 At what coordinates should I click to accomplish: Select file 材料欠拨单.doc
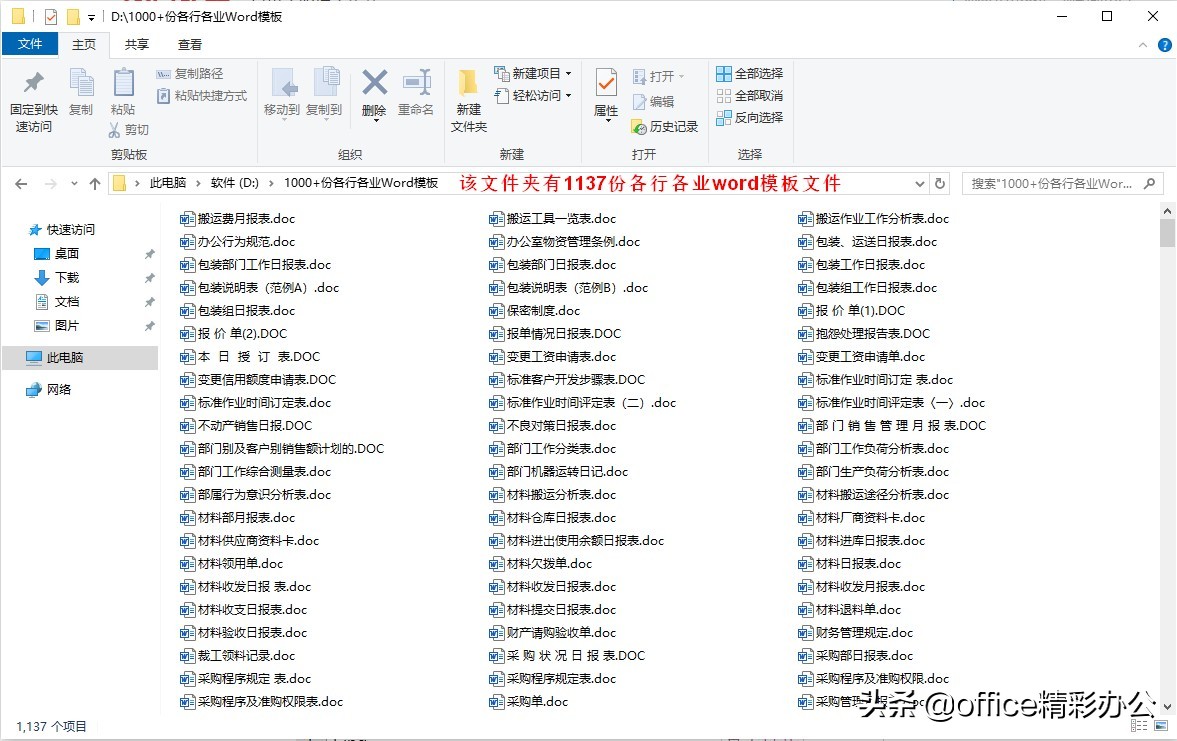pyautogui.click(x=540, y=564)
